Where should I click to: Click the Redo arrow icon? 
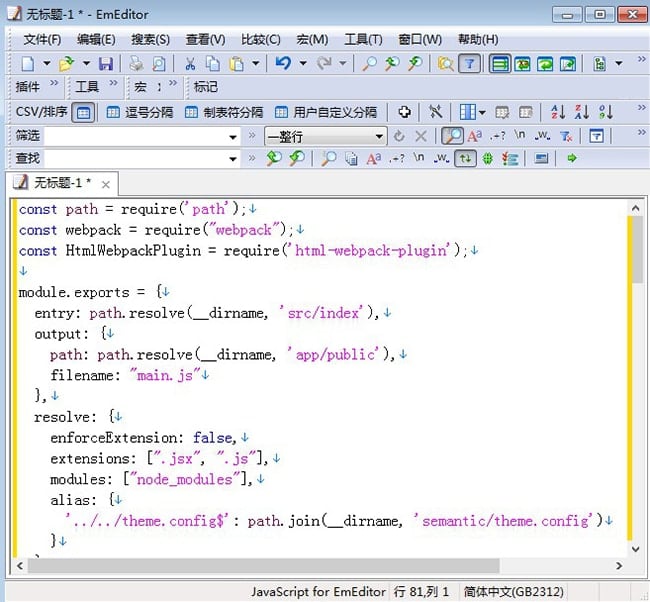click(324, 63)
